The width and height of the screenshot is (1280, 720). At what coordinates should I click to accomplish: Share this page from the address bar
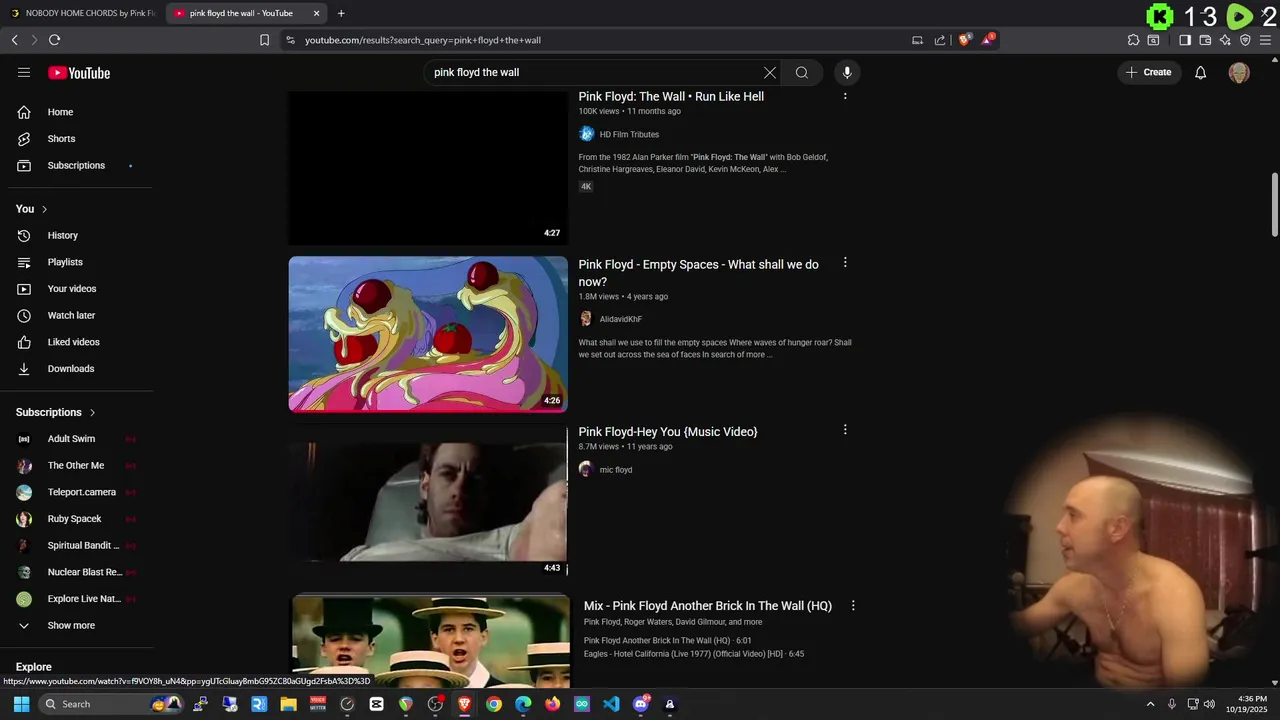940,40
